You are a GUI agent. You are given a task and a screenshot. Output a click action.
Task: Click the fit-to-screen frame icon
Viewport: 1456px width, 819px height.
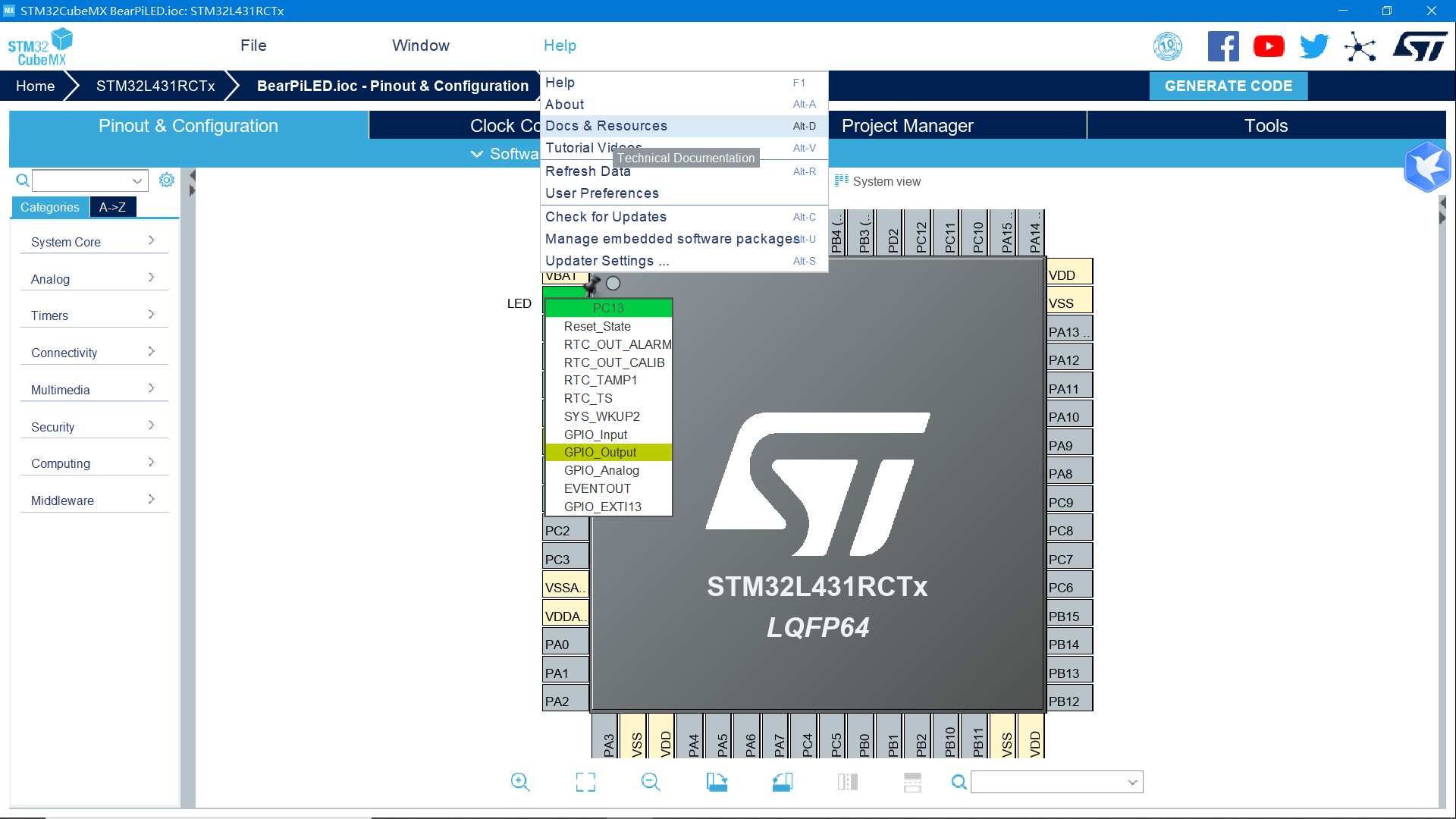click(585, 782)
